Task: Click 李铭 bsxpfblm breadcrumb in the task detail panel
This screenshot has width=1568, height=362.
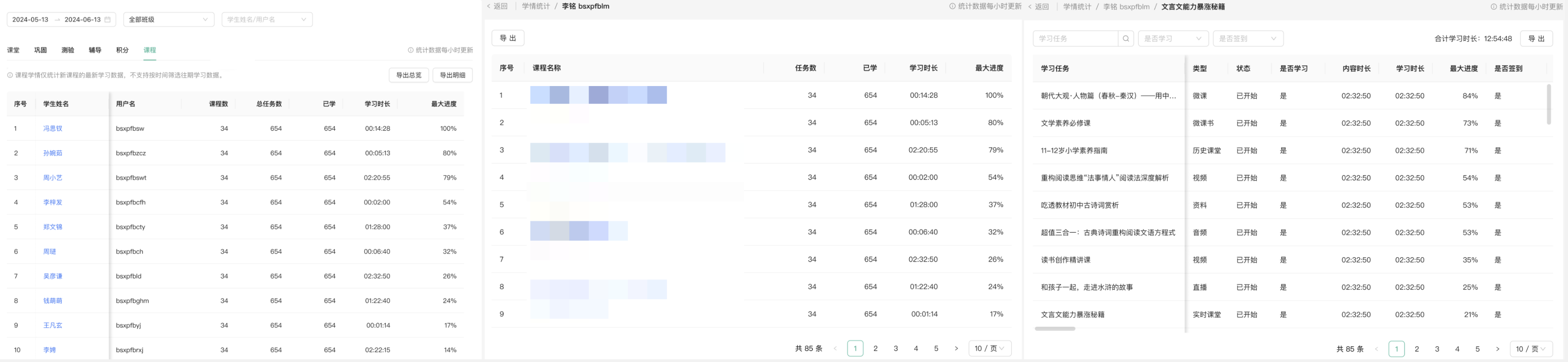Action: [x=1126, y=7]
